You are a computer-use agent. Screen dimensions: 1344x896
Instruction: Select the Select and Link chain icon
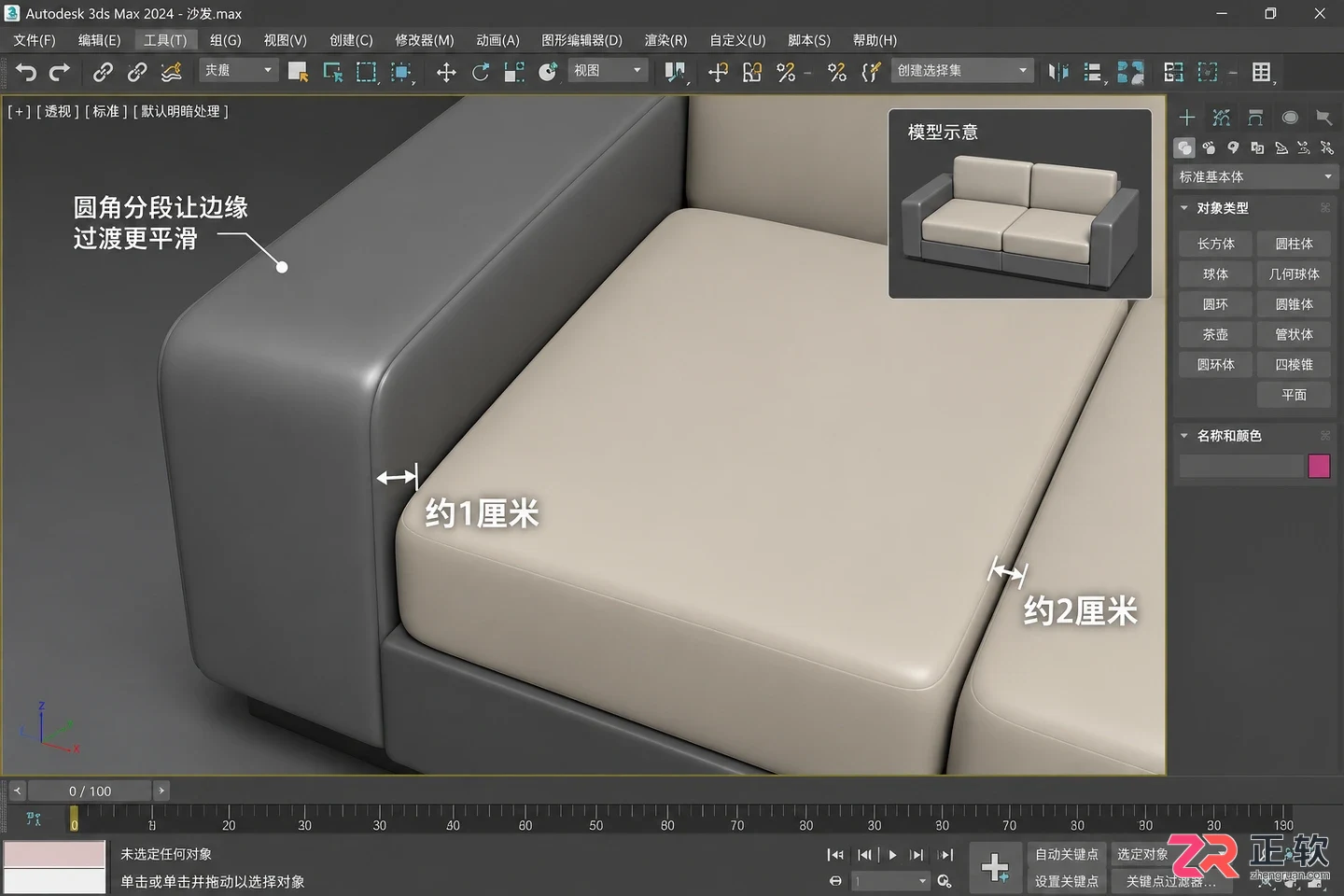coord(103,72)
